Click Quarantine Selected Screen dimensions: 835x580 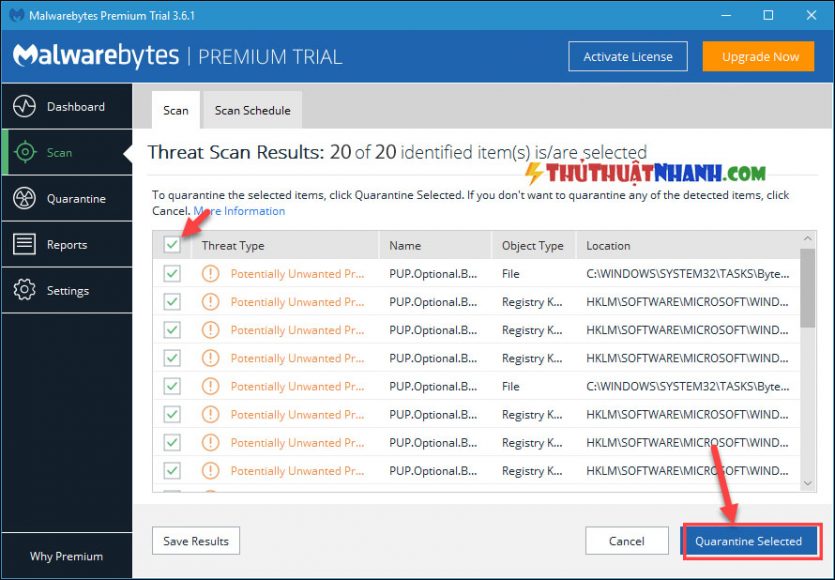click(x=751, y=540)
